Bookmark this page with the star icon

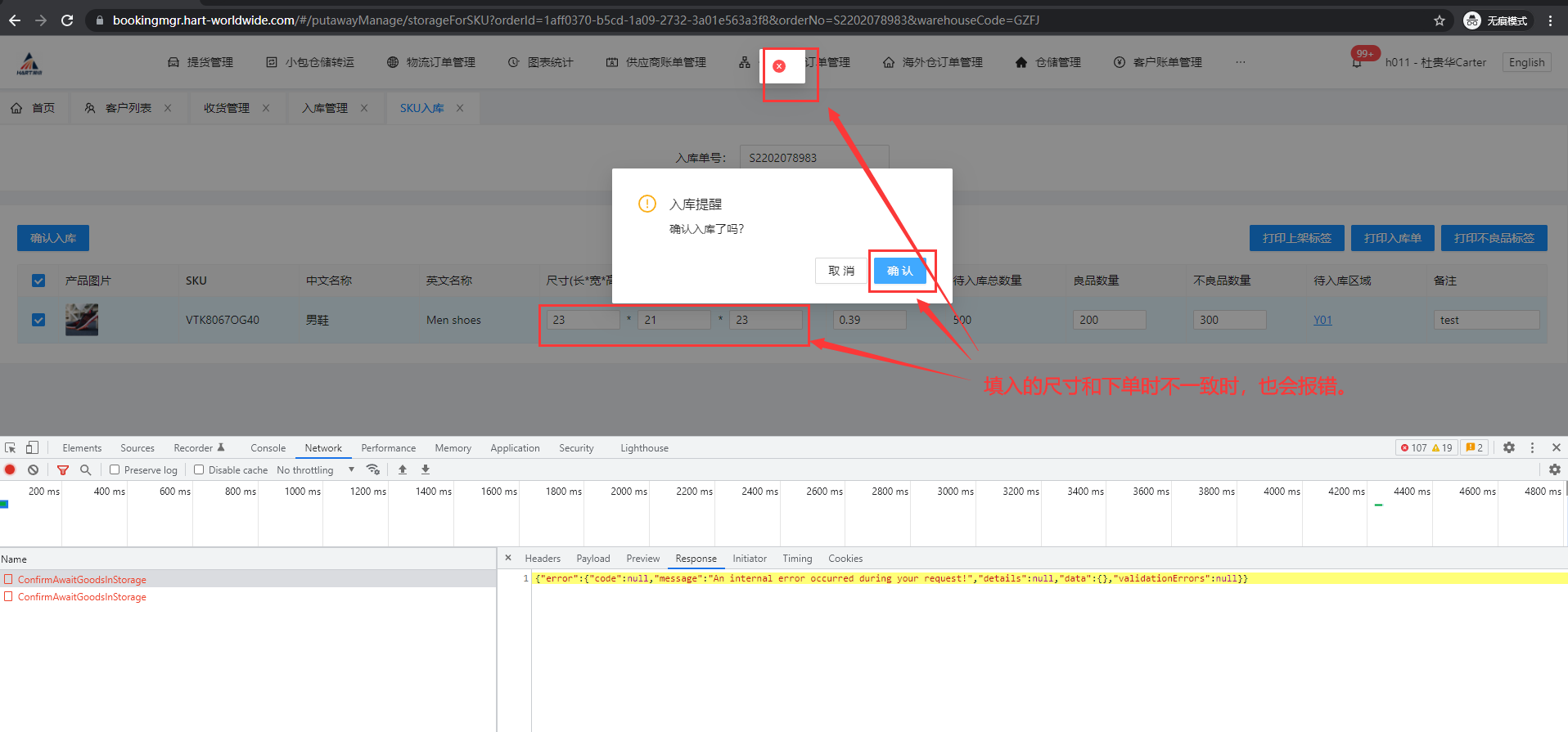point(1440,20)
